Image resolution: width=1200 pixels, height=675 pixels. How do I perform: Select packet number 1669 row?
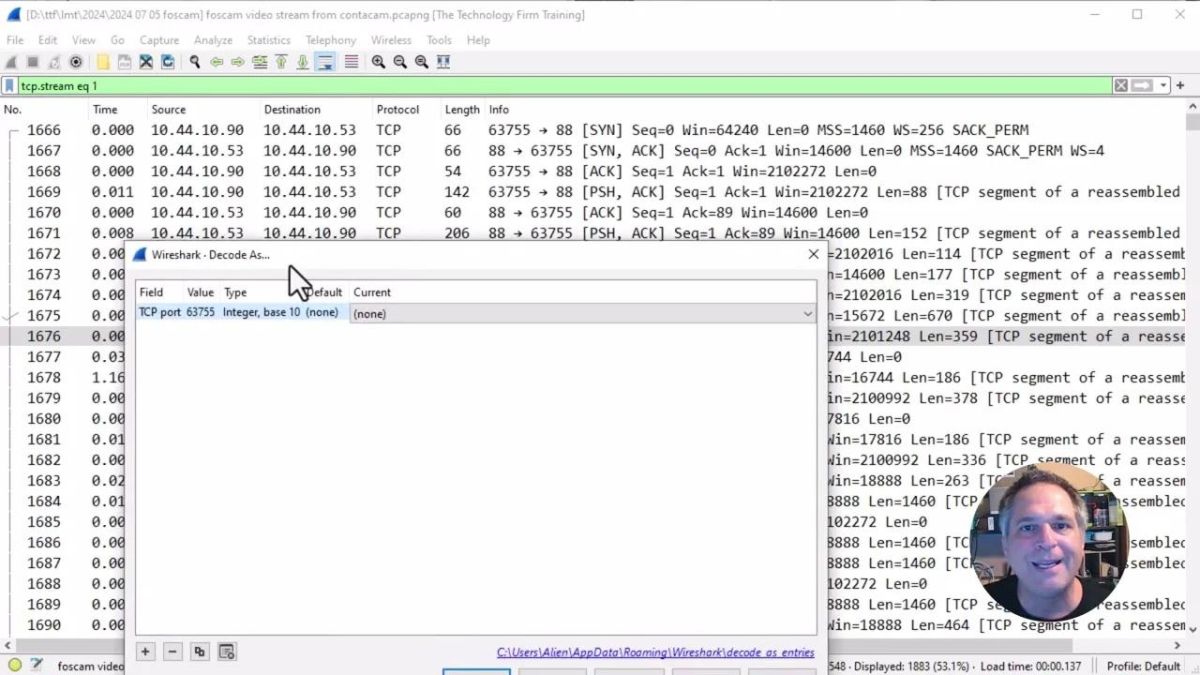point(592,192)
